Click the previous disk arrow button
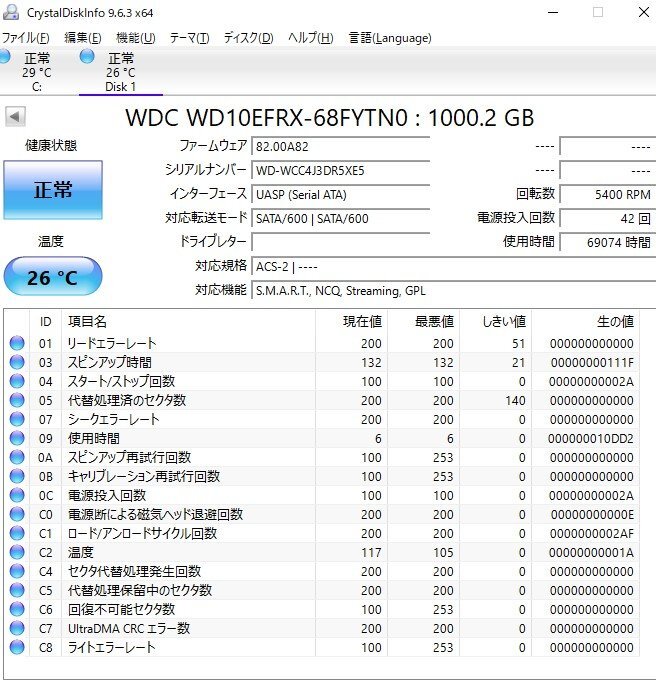The height and width of the screenshot is (682, 656). click(15, 117)
